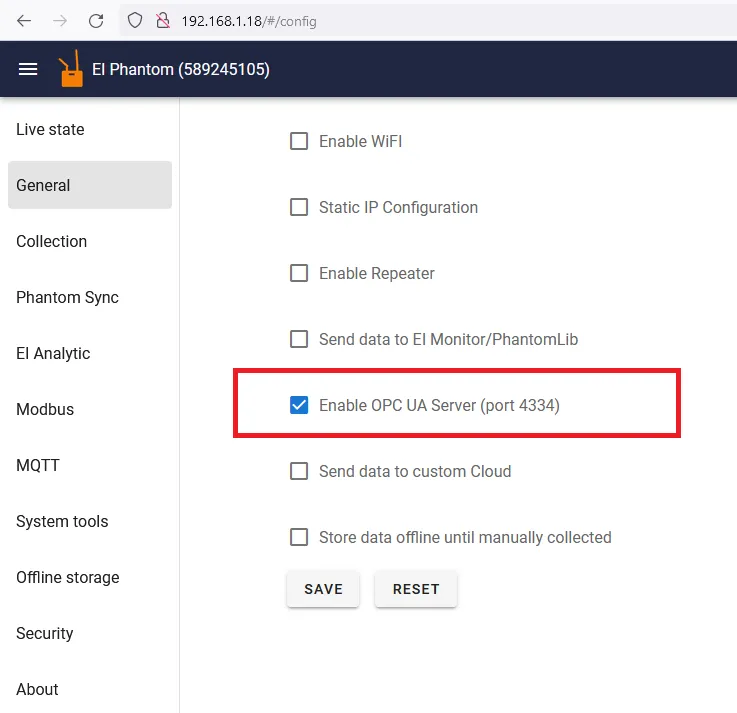Enable Static IP Configuration checkbox

pyautogui.click(x=299, y=207)
